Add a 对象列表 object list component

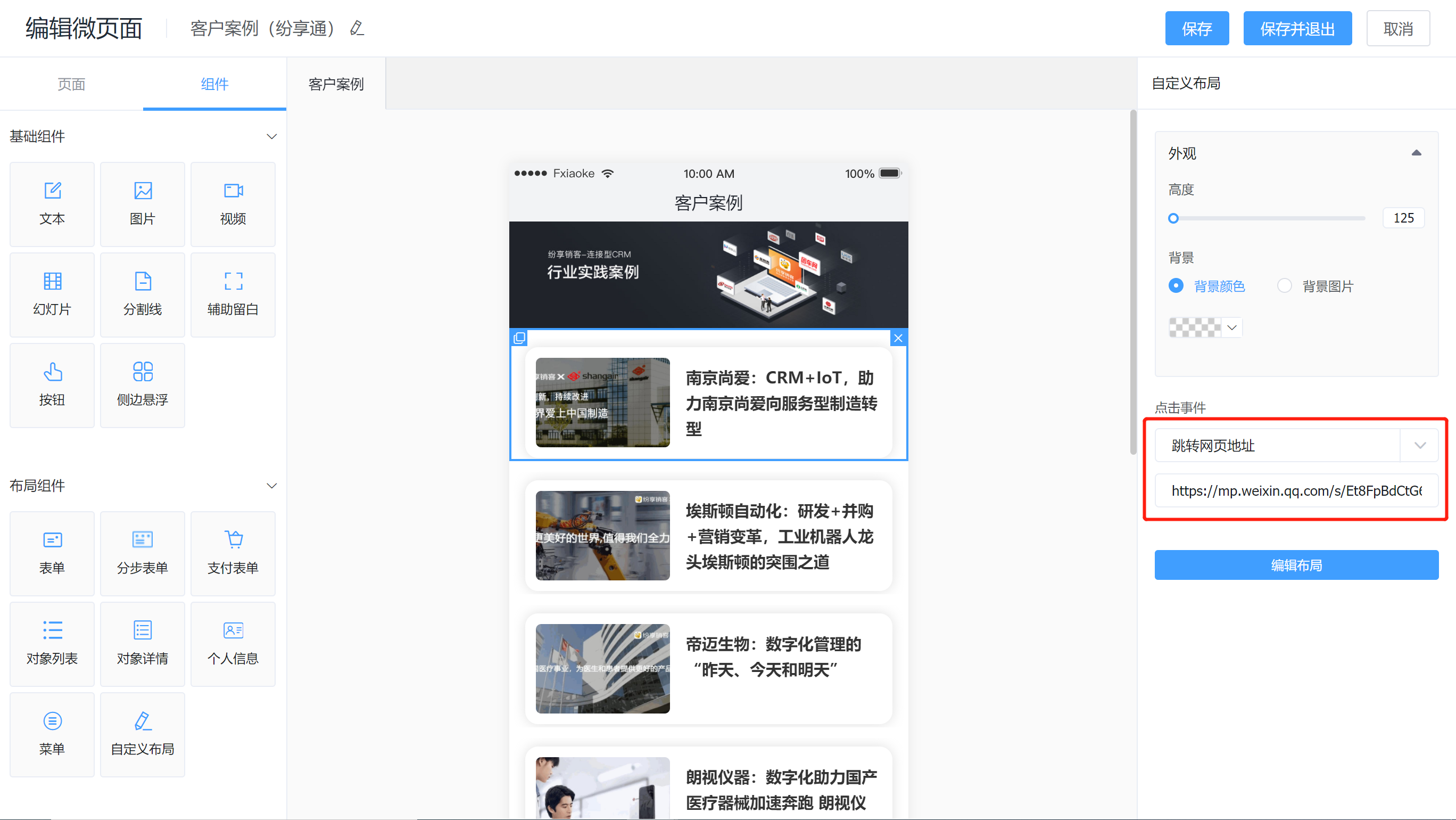(52, 644)
